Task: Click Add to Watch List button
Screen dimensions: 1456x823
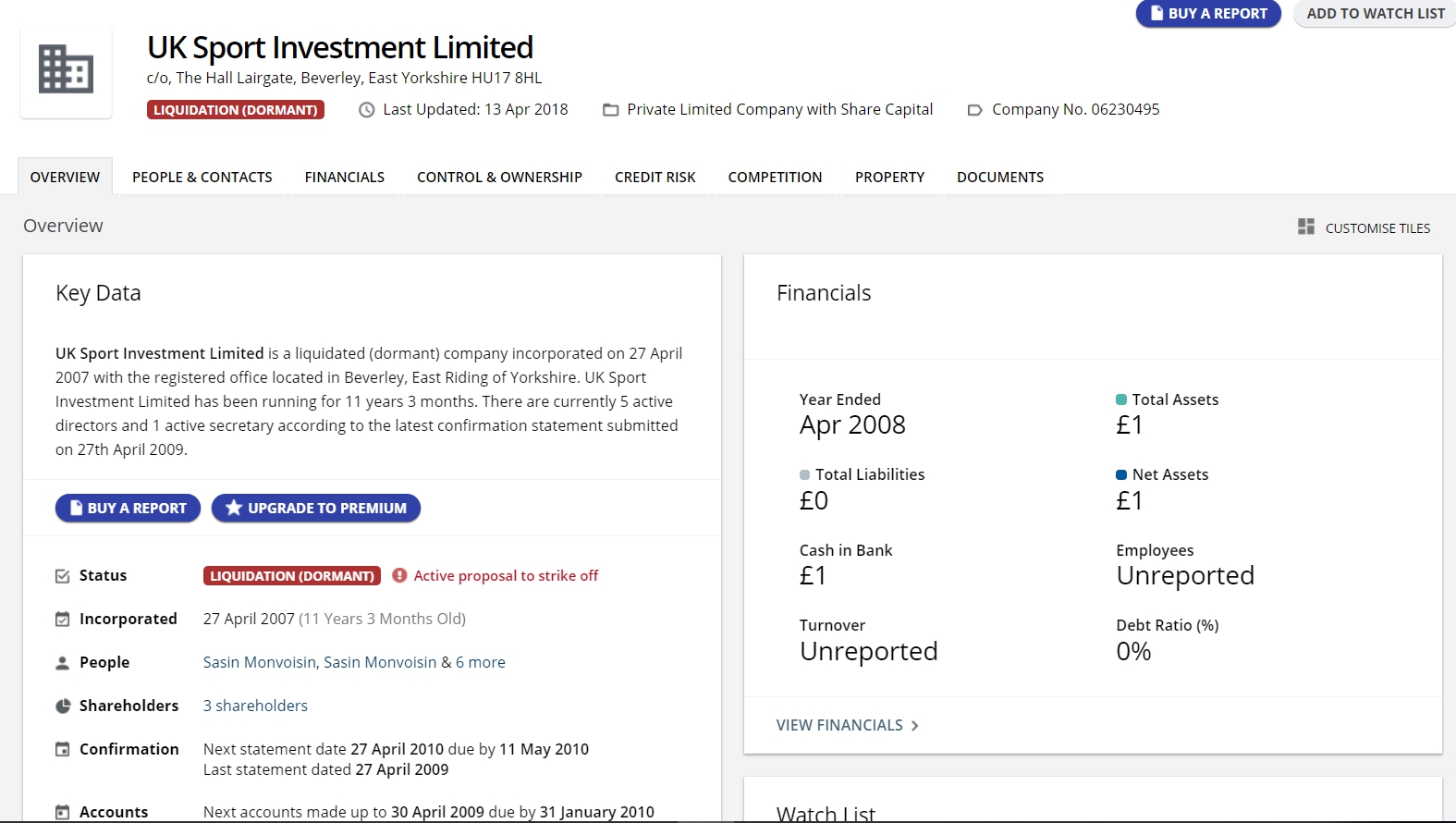Action: [x=1375, y=14]
